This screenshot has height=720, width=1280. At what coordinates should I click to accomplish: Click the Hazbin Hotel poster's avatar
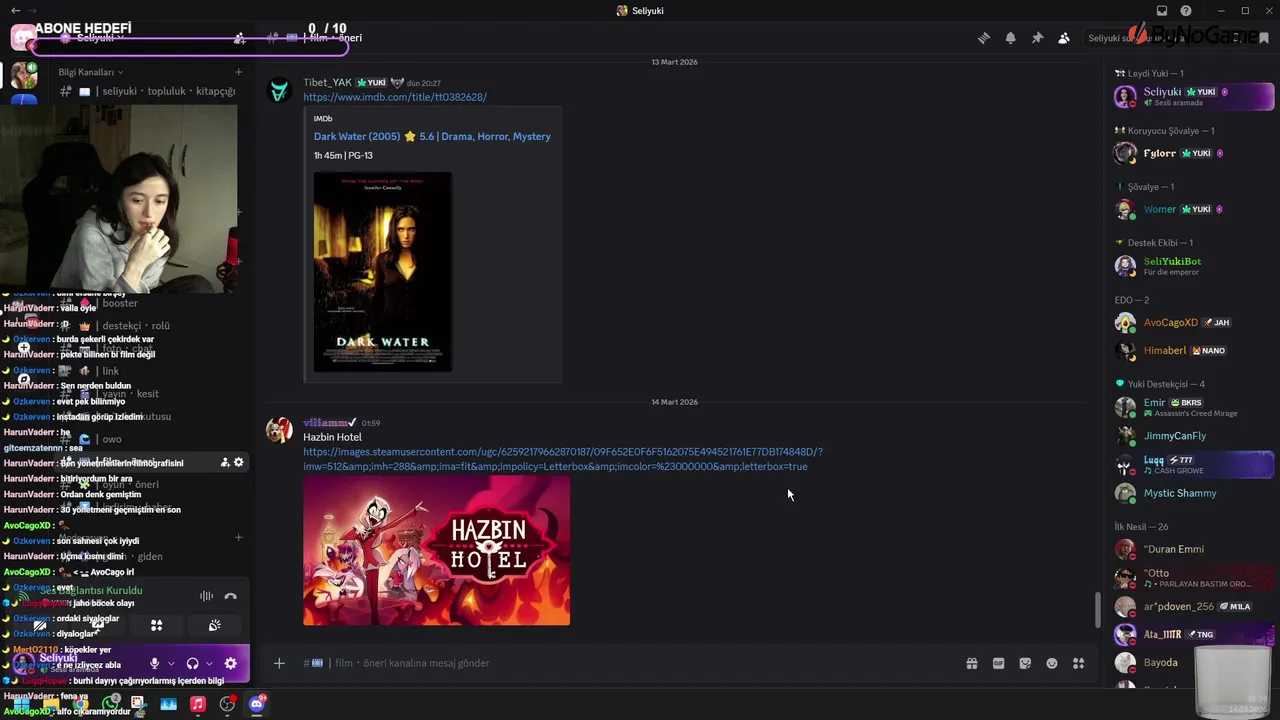click(279, 430)
